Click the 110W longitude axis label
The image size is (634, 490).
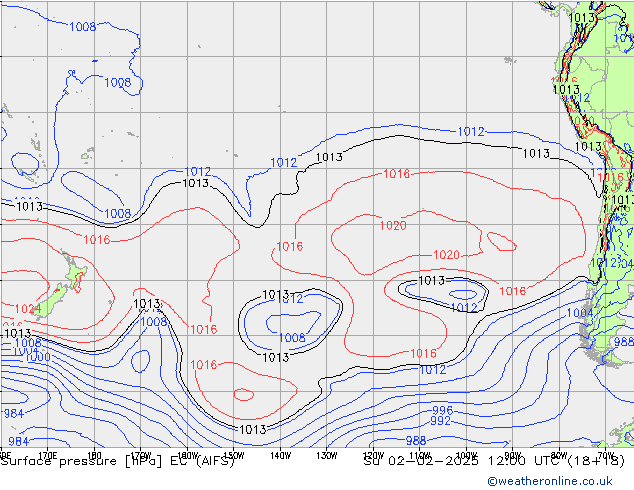(x=420, y=456)
